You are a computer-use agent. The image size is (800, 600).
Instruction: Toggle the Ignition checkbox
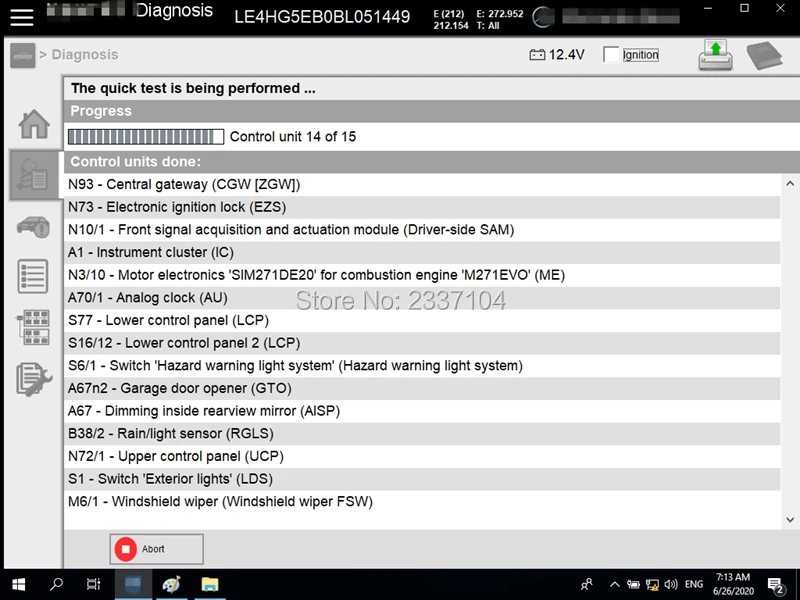[x=611, y=55]
